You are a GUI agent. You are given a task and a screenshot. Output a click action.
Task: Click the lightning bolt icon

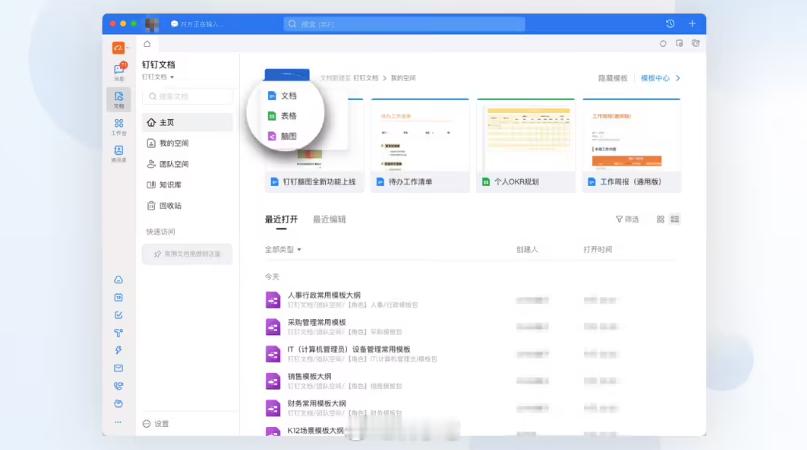pos(118,350)
